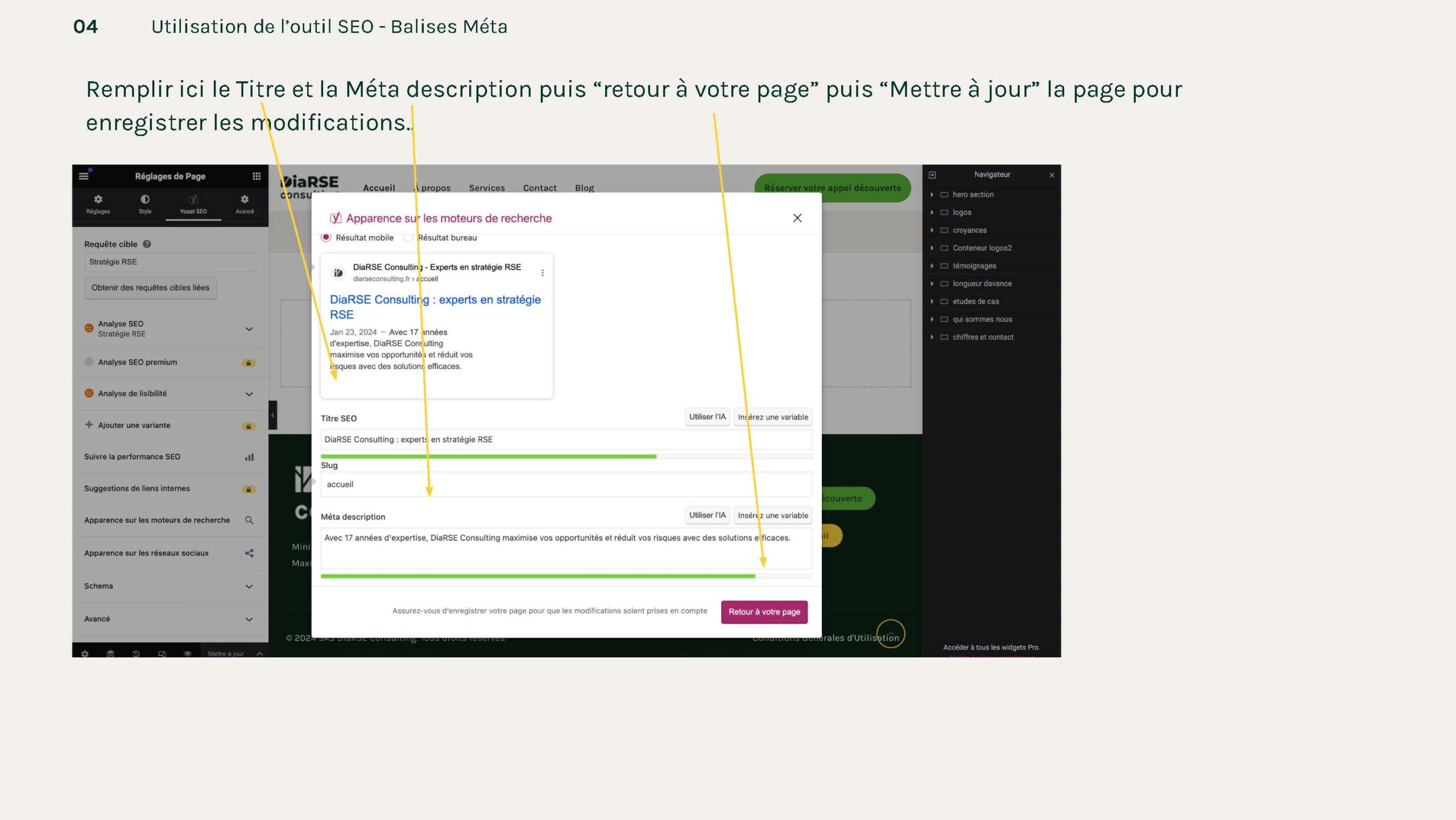Screen dimensions: 1456x820
Task: Click the Requête cible input field
Action: click(170, 262)
